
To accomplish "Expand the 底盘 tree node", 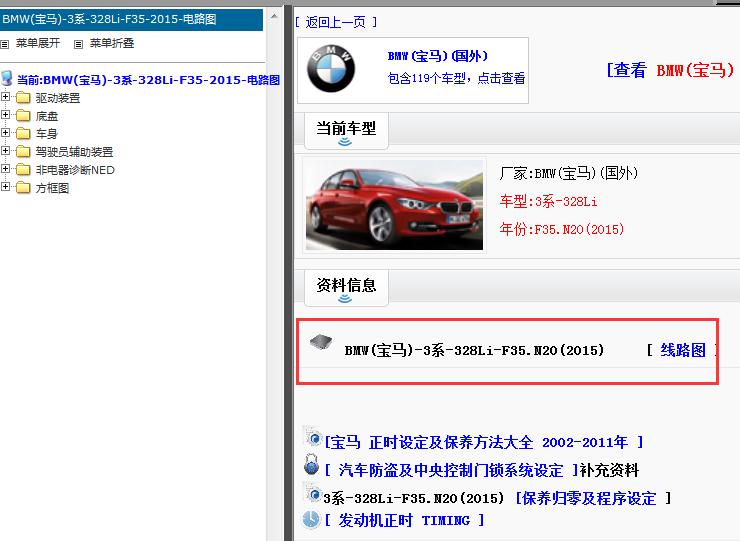I will pos(5,115).
